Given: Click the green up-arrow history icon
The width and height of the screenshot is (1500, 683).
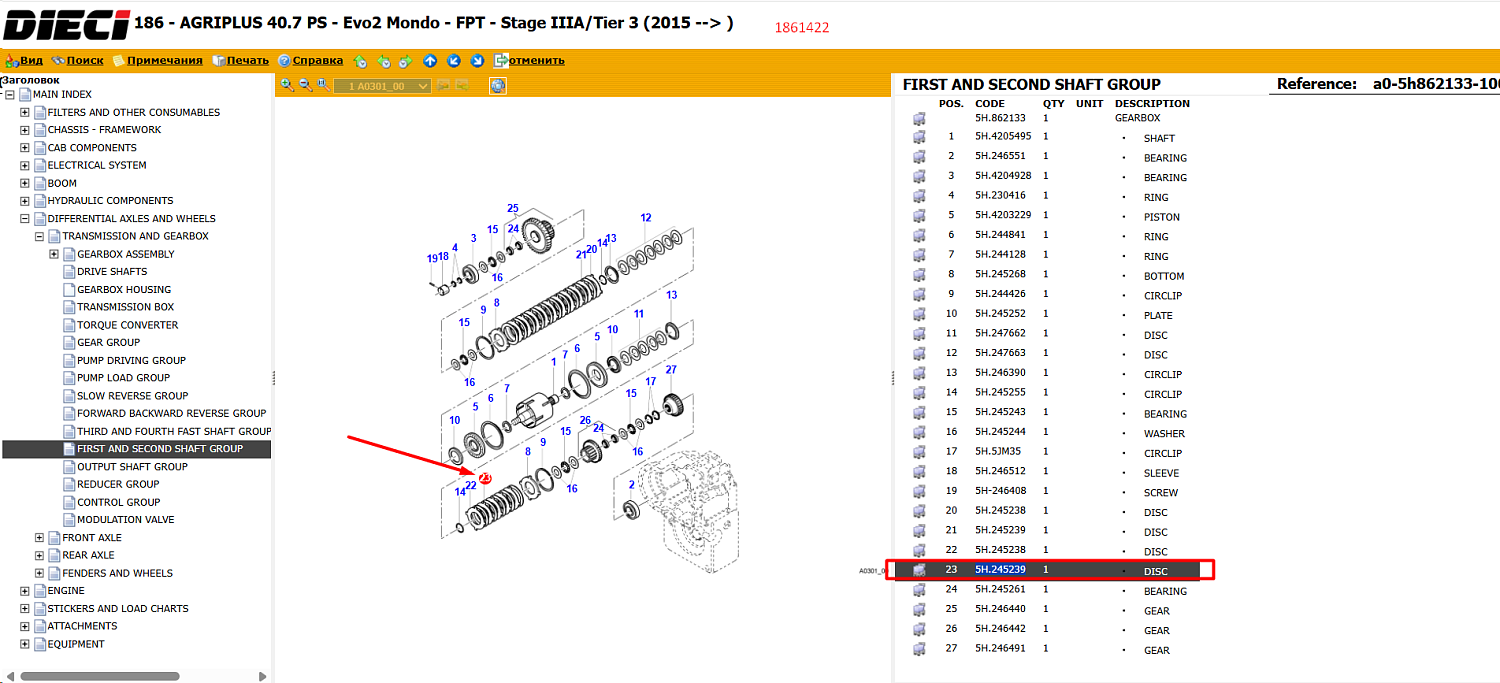Looking at the screenshot, I should click(360, 61).
